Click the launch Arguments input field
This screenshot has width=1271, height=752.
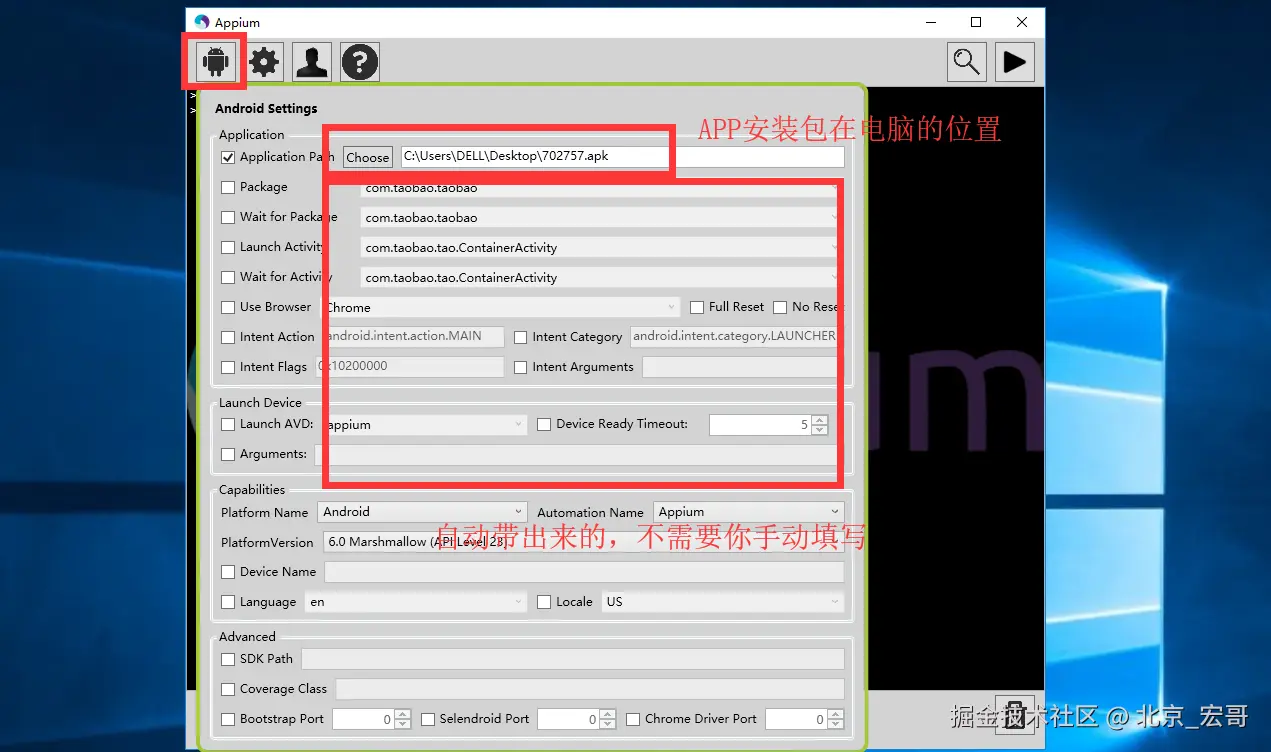click(579, 454)
